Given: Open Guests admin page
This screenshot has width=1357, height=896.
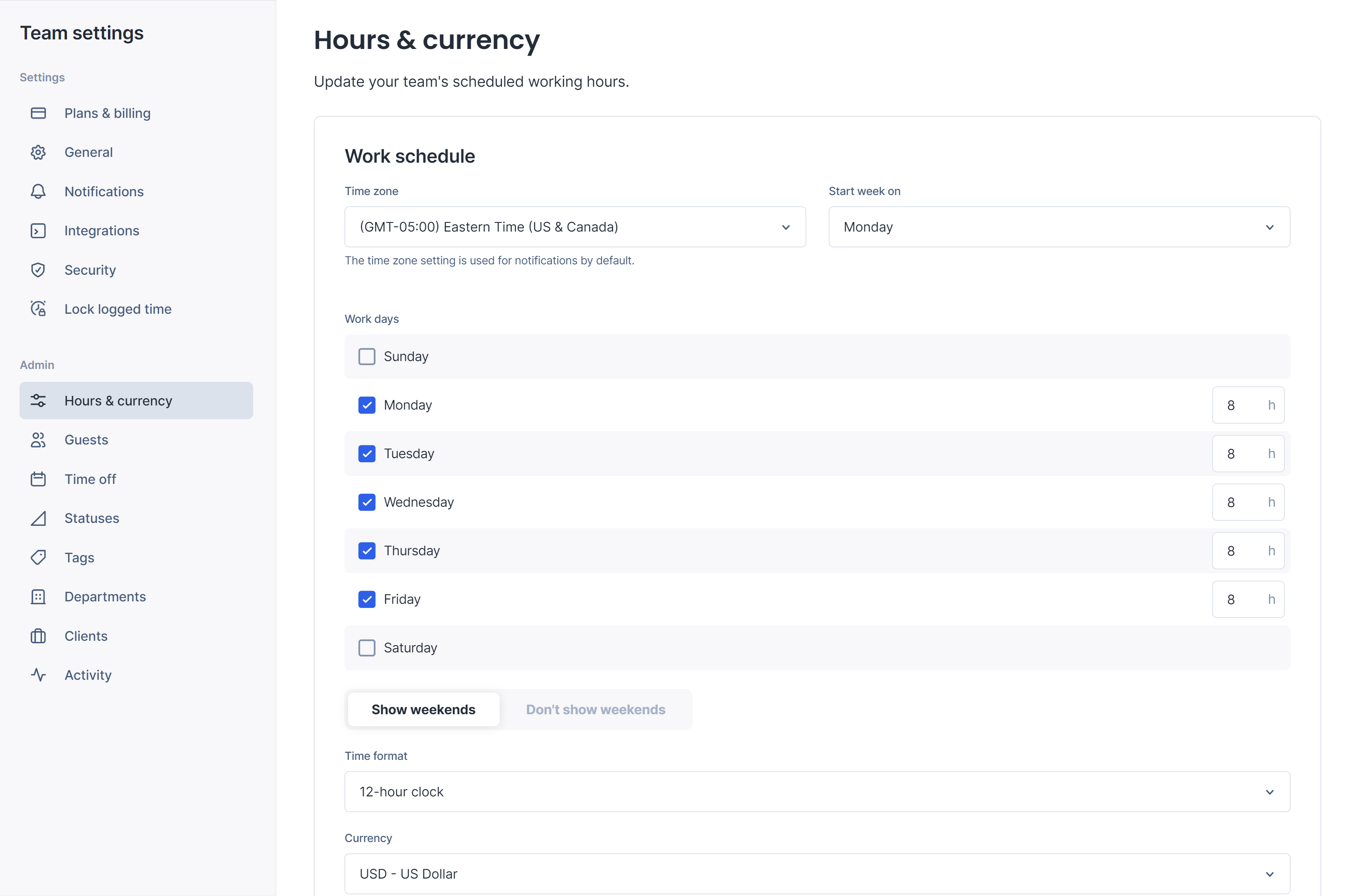Looking at the screenshot, I should click(136, 440).
